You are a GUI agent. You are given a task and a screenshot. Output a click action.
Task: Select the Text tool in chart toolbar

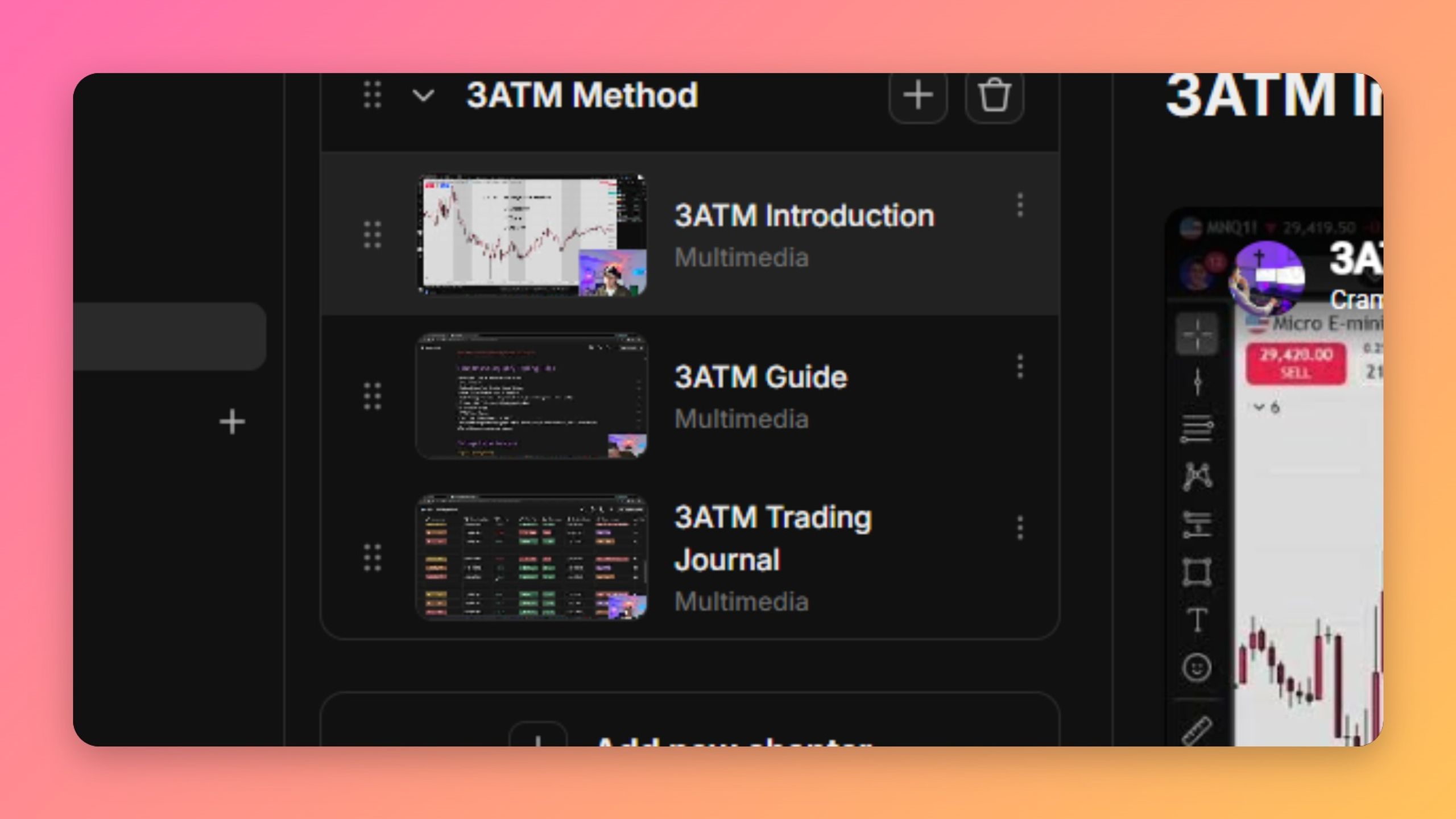(1197, 619)
